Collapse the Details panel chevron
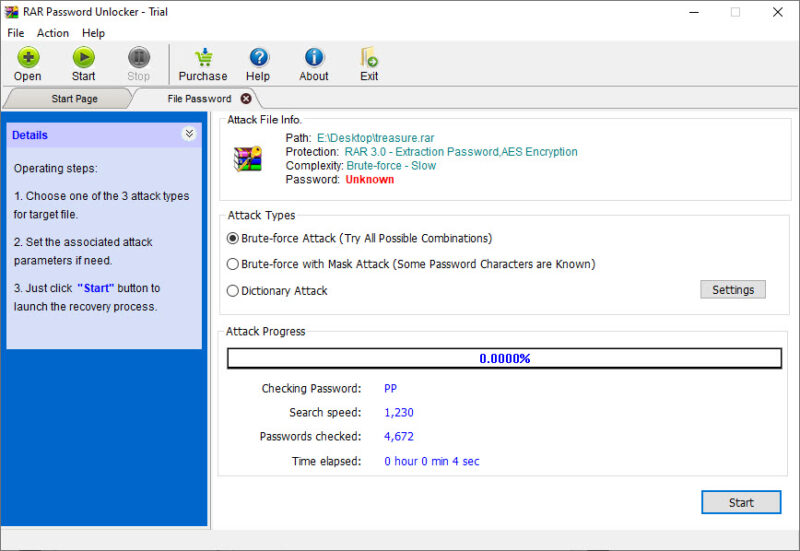 pos(189,134)
